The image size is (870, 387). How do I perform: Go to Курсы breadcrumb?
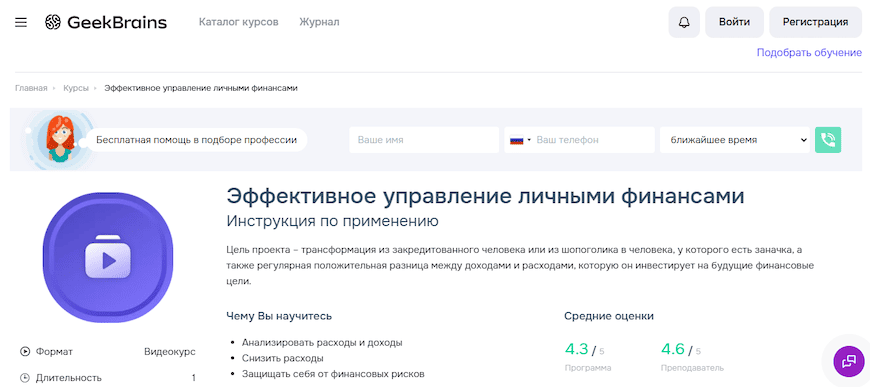(76, 88)
